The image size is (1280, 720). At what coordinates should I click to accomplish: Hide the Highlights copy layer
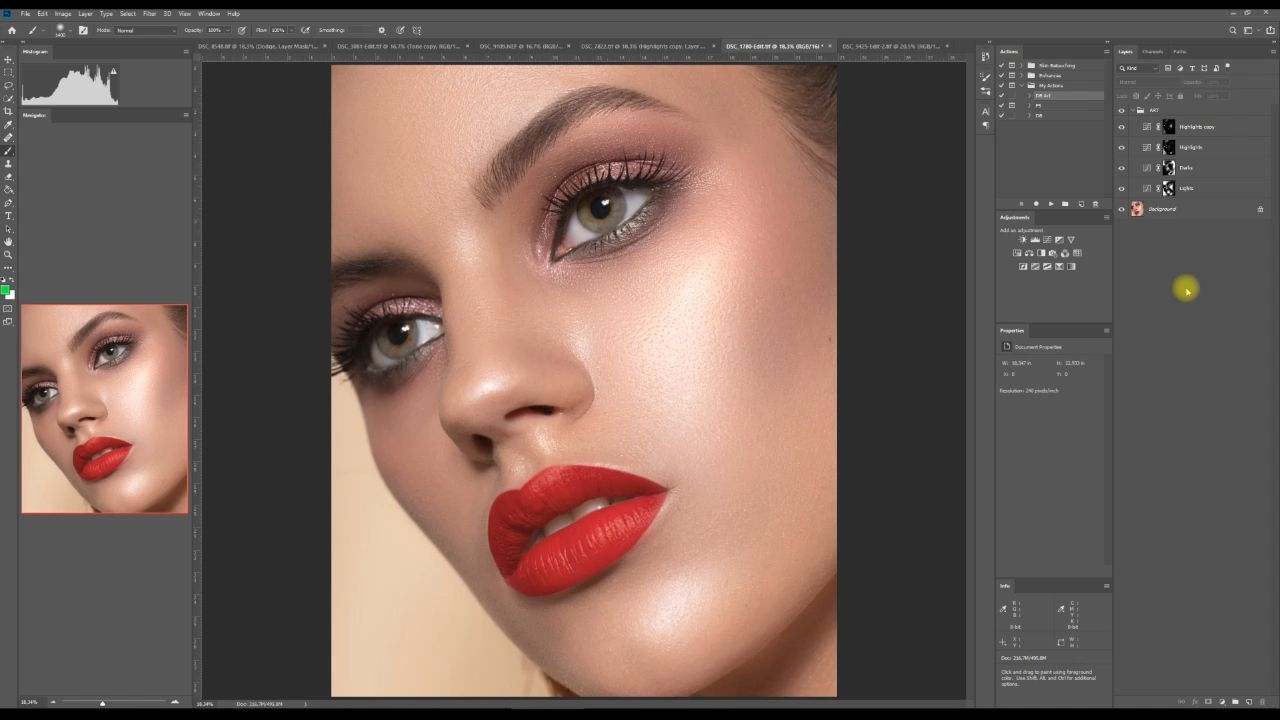point(1121,127)
